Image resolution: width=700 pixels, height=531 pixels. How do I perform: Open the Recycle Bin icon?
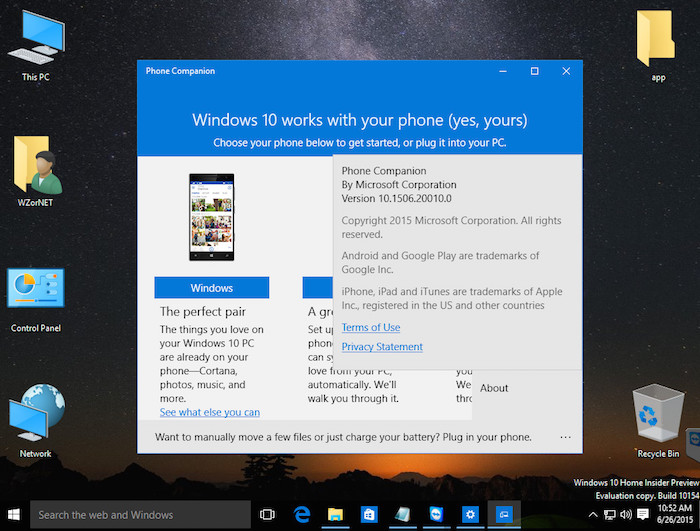[x=658, y=421]
